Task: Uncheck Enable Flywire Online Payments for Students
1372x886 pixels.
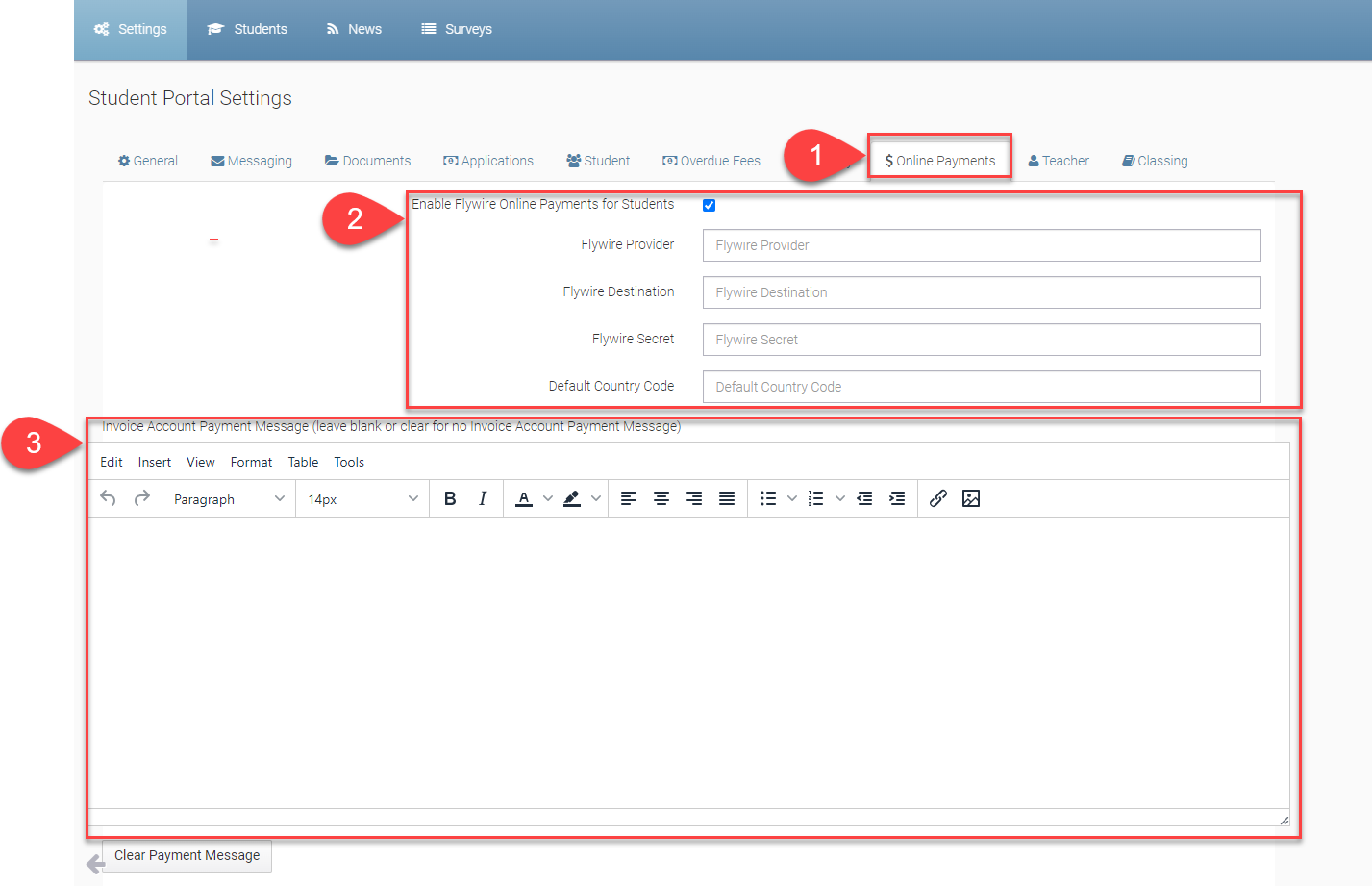Action: tap(709, 205)
